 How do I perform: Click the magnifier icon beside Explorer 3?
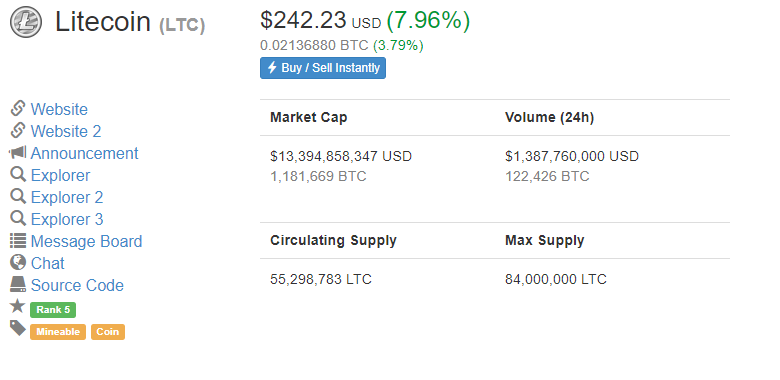tap(18, 218)
